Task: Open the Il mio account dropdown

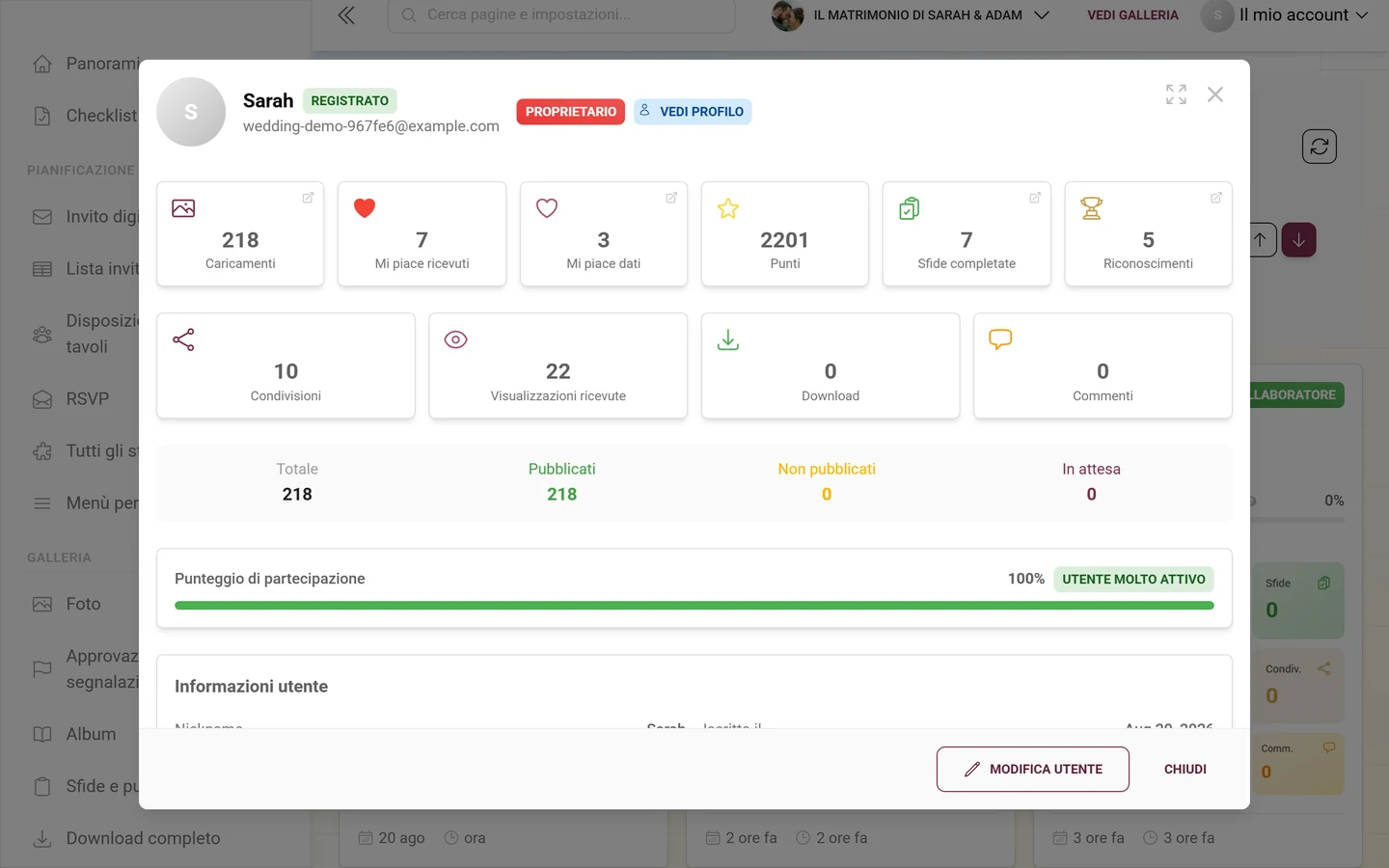Action: coord(1285,15)
